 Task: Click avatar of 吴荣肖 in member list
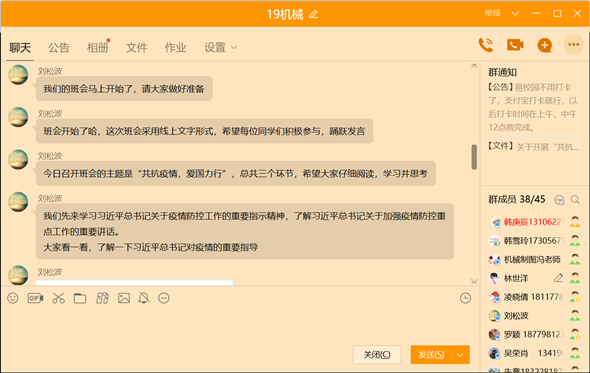pyautogui.click(x=494, y=353)
